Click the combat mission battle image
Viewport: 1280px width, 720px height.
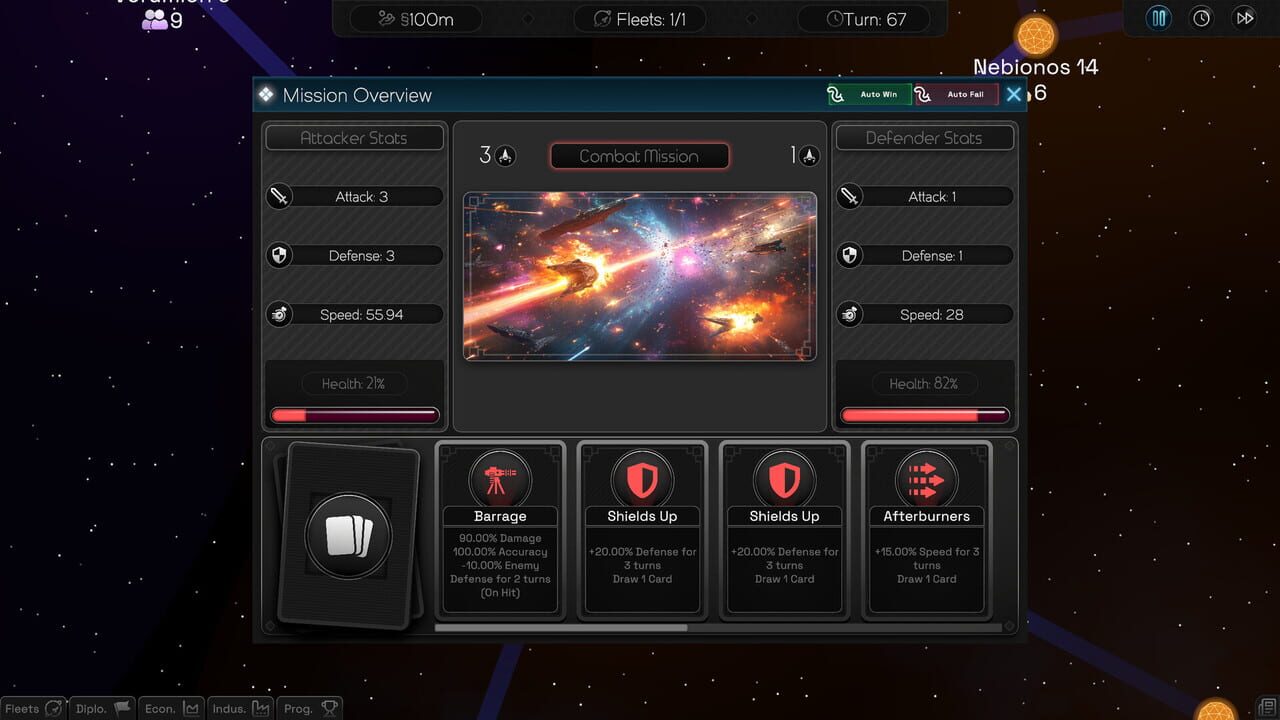640,276
